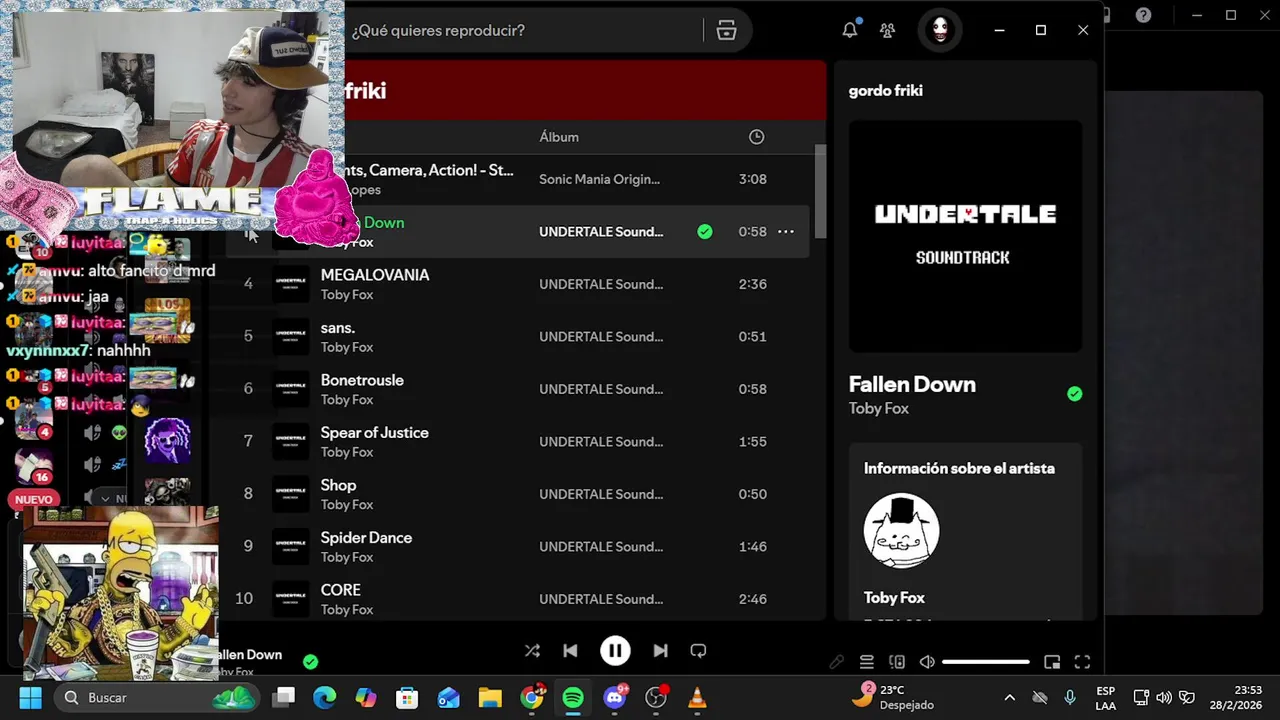Image resolution: width=1280 pixels, height=720 pixels.
Task: Open Copilot from taskbar
Action: pos(366,698)
